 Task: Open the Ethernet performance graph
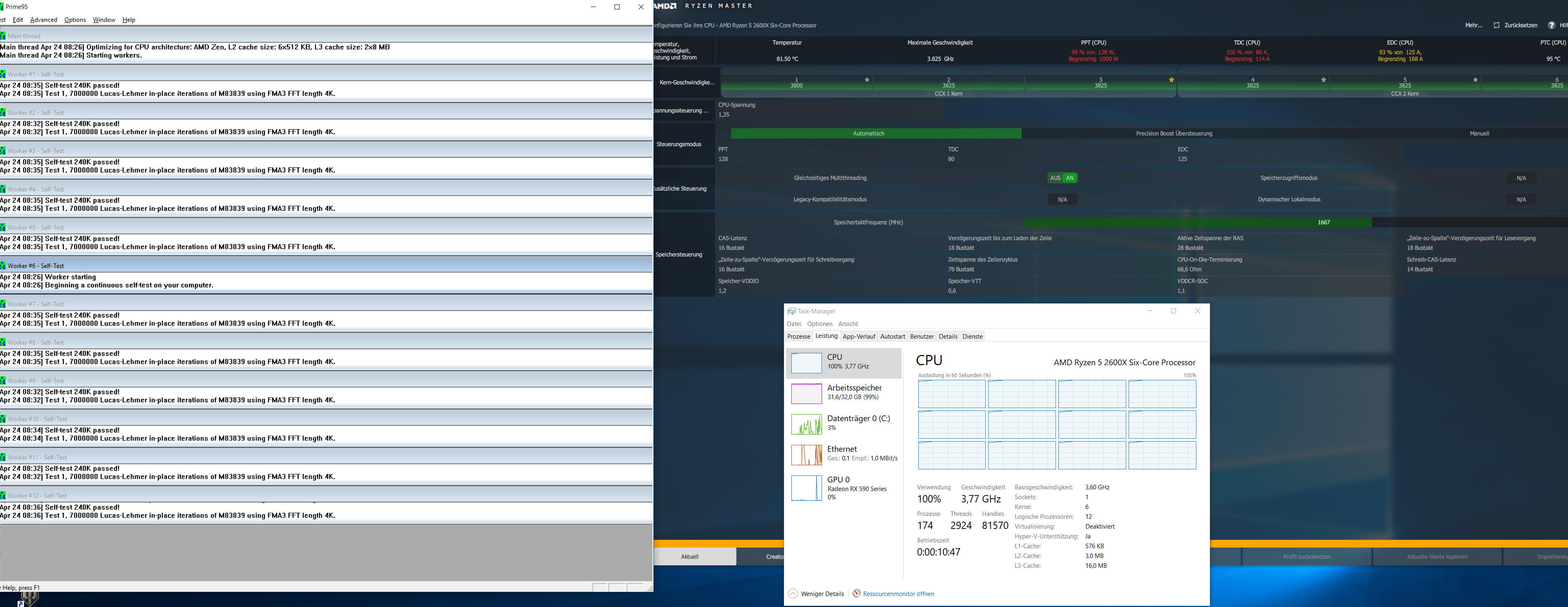806,455
